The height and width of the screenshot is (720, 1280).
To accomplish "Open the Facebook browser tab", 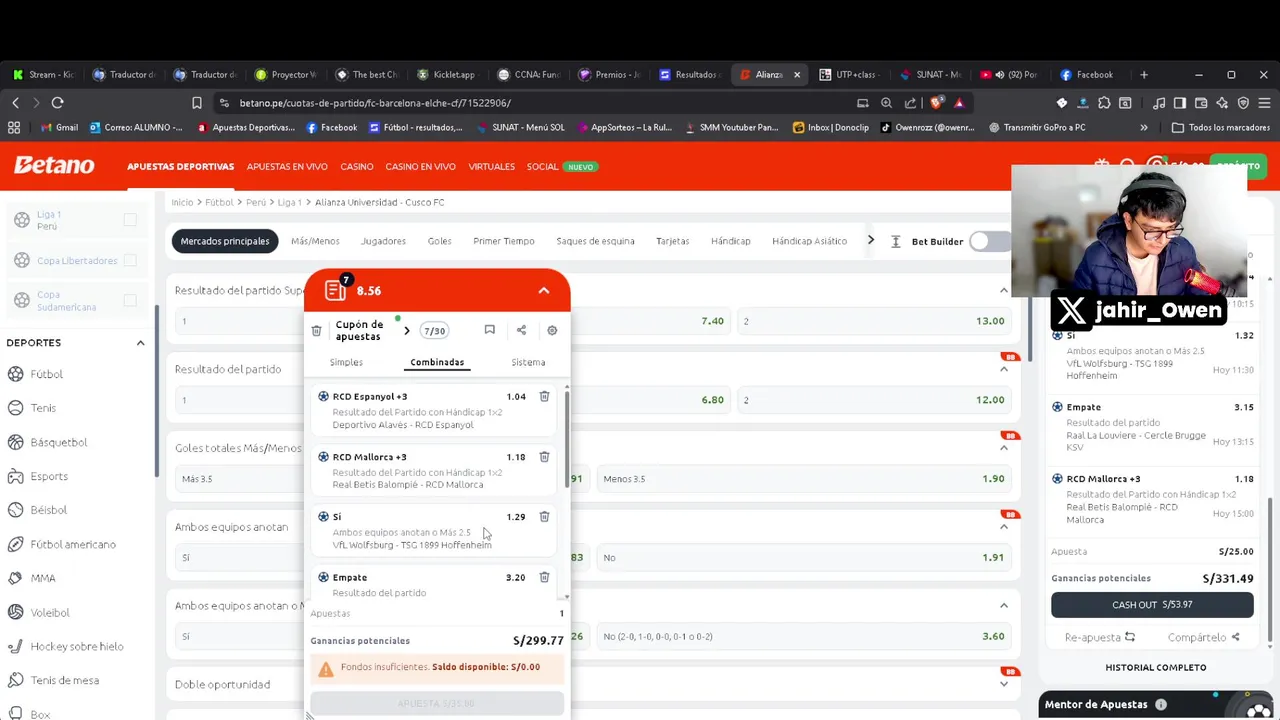I will pos(1086,75).
